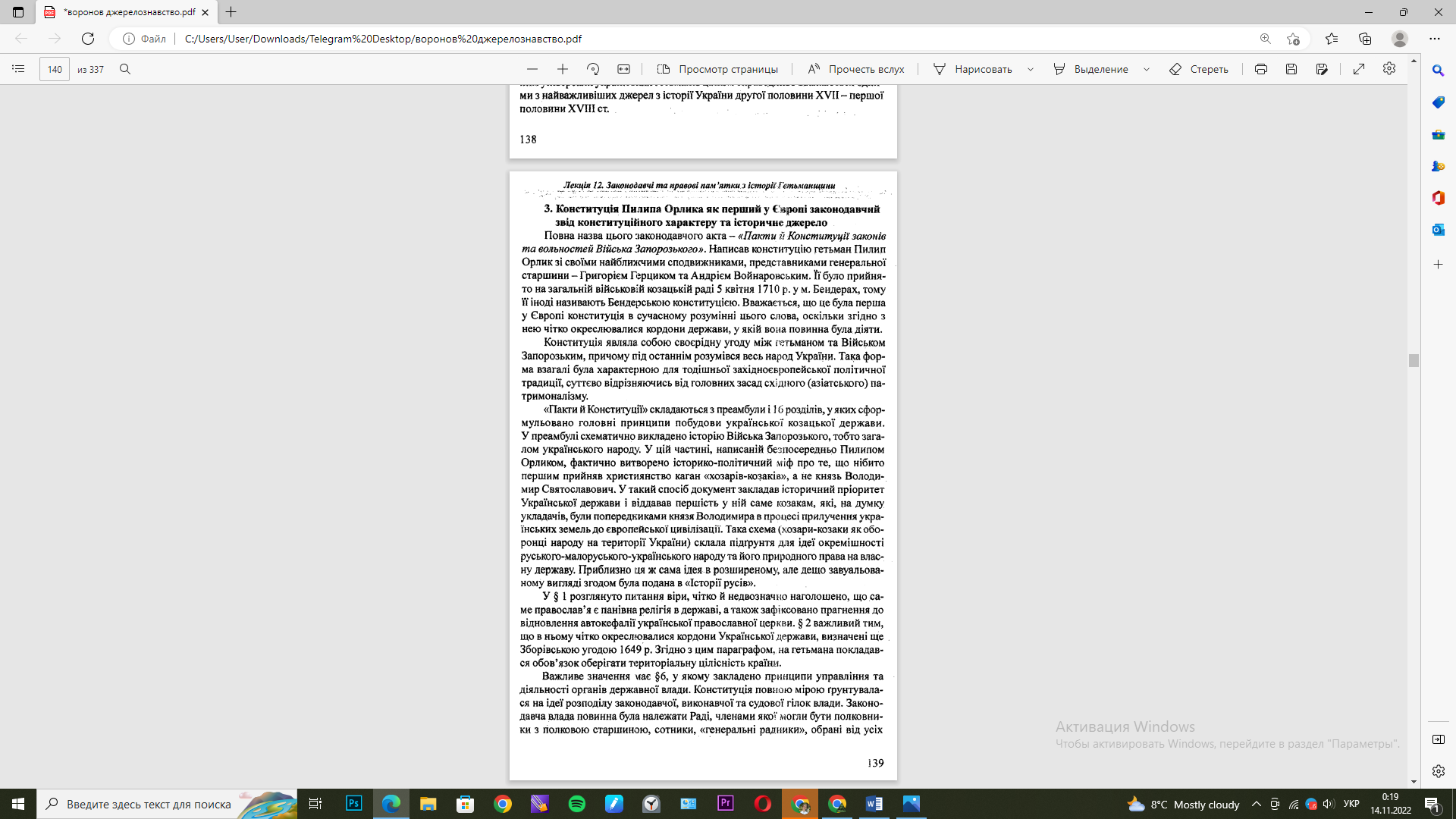This screenshot has height=819, width=1456.
Task: Open the table of contents sidebar
Action: tap(18, 69)
